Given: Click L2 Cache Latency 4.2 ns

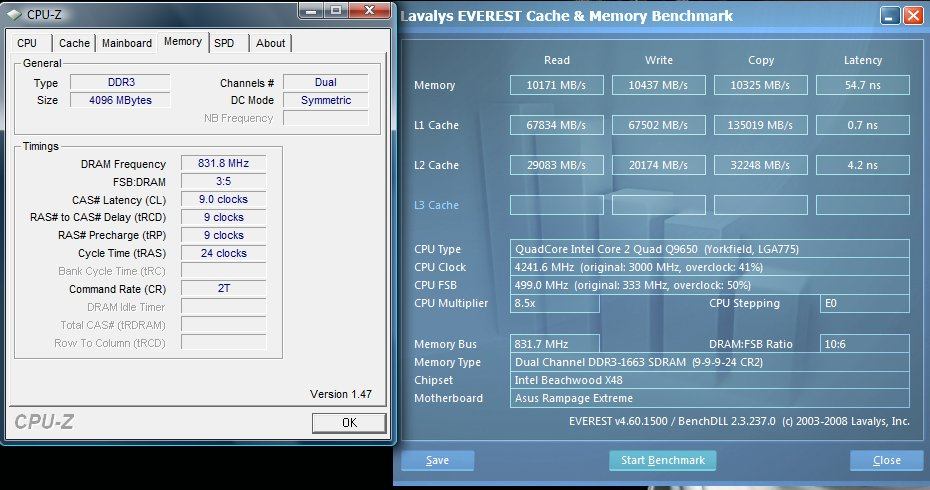Looking at the screenshot, I should point(862,165).
